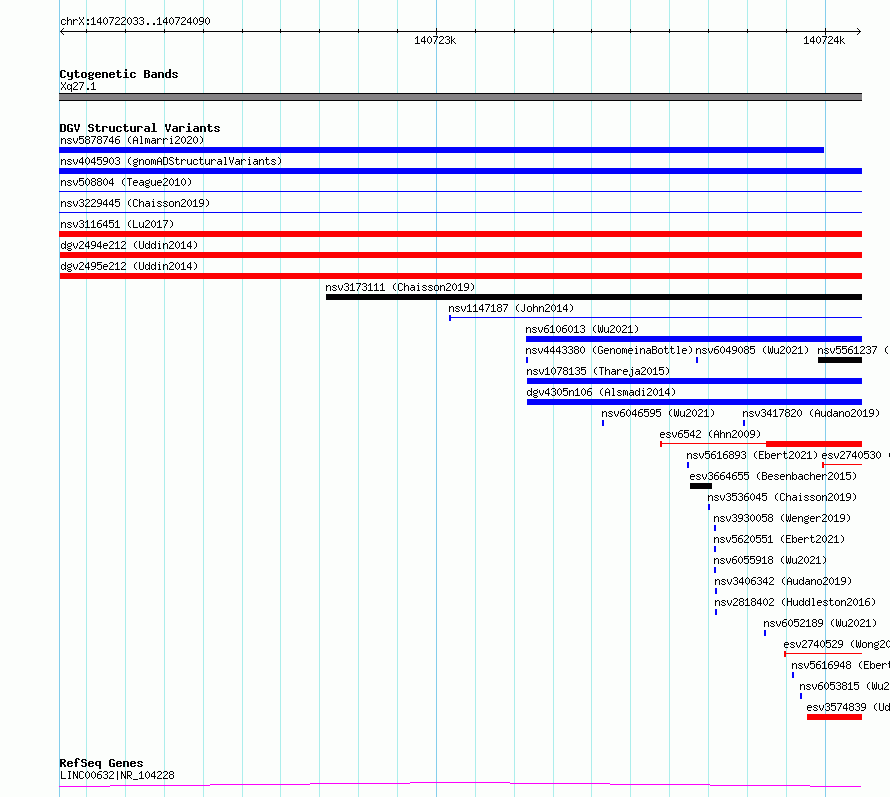
Task: Click the nsv5878746 (Almarri2020) variant label
Action: pos(132,140)
